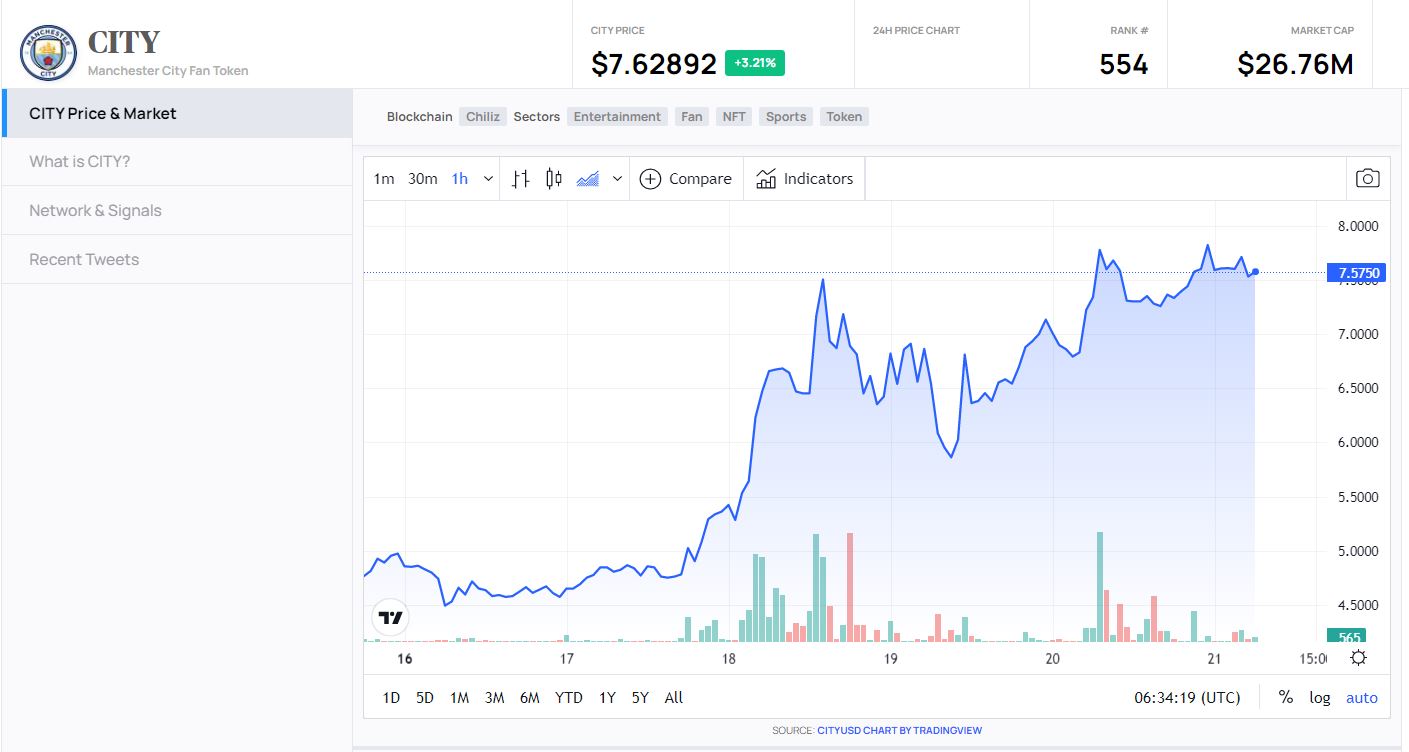The width and height of the screenshot is (1409, 752).
Task: Open chart settings gear icon
Action: pyautogui.click(x=1358, y=658)
